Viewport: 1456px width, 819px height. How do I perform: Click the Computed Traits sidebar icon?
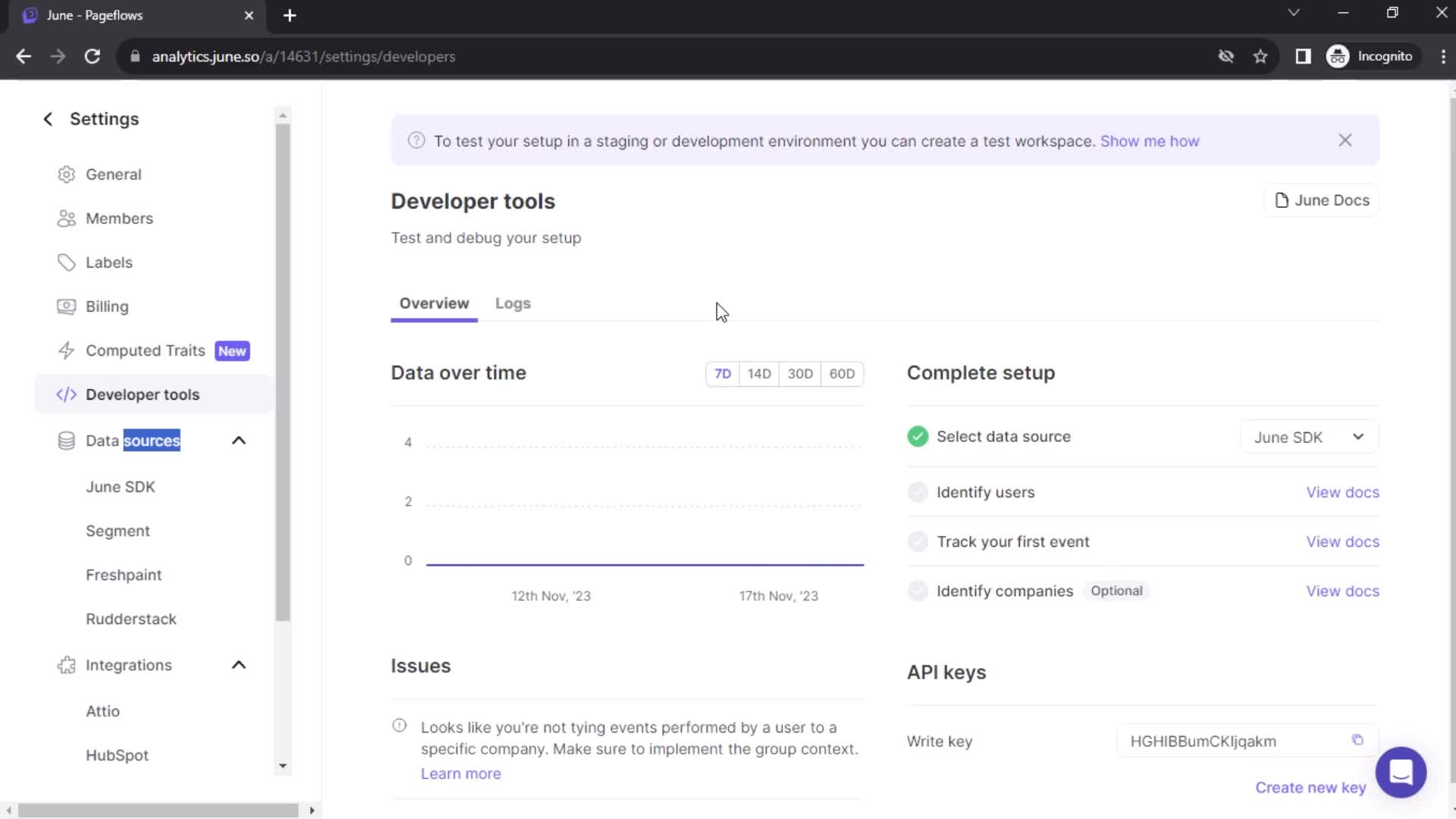(67, 350)
